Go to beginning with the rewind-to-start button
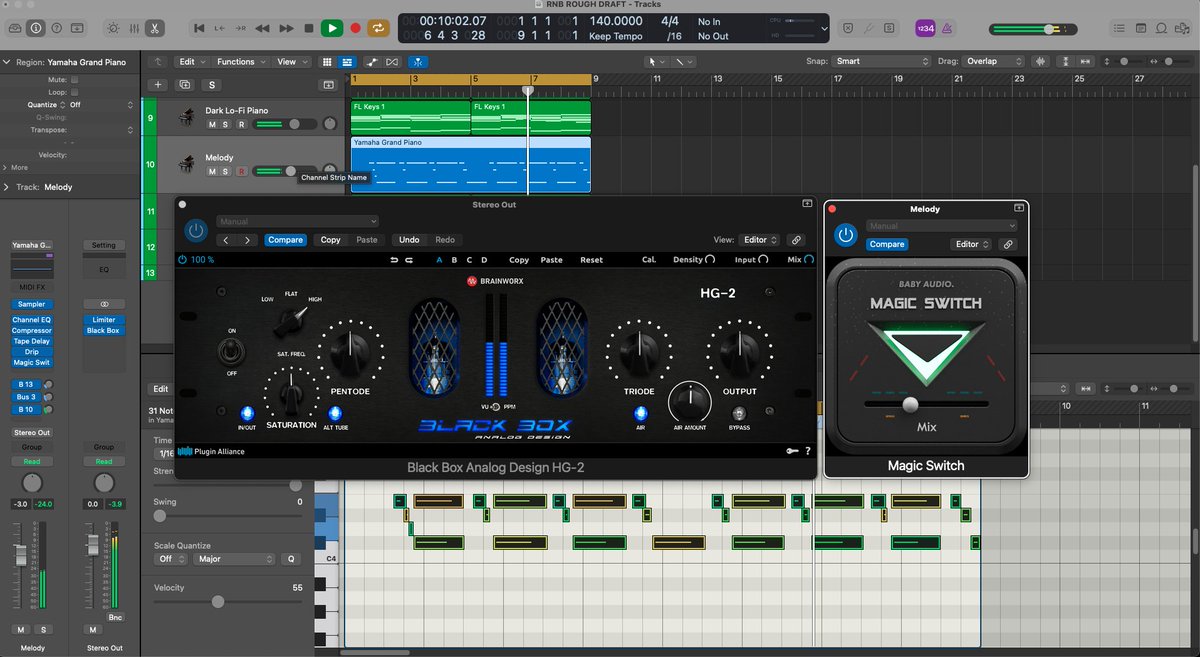1200x657 pixels. [200, 28]
